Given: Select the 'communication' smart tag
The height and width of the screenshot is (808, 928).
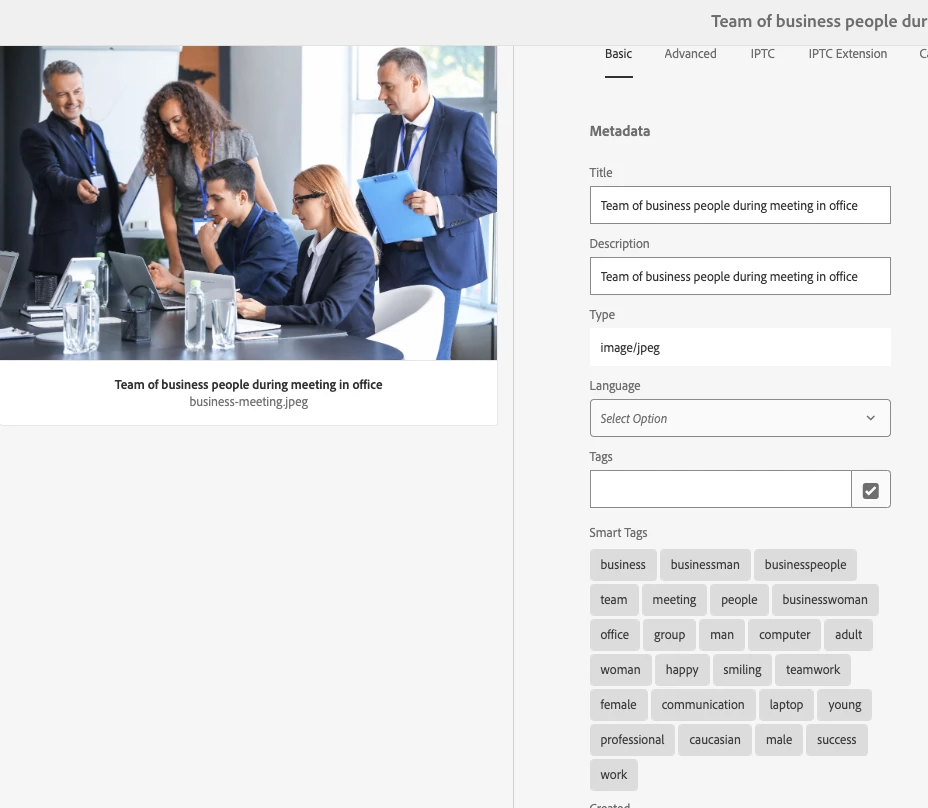Looking at the screenshot, I should (x=703, y=704).
